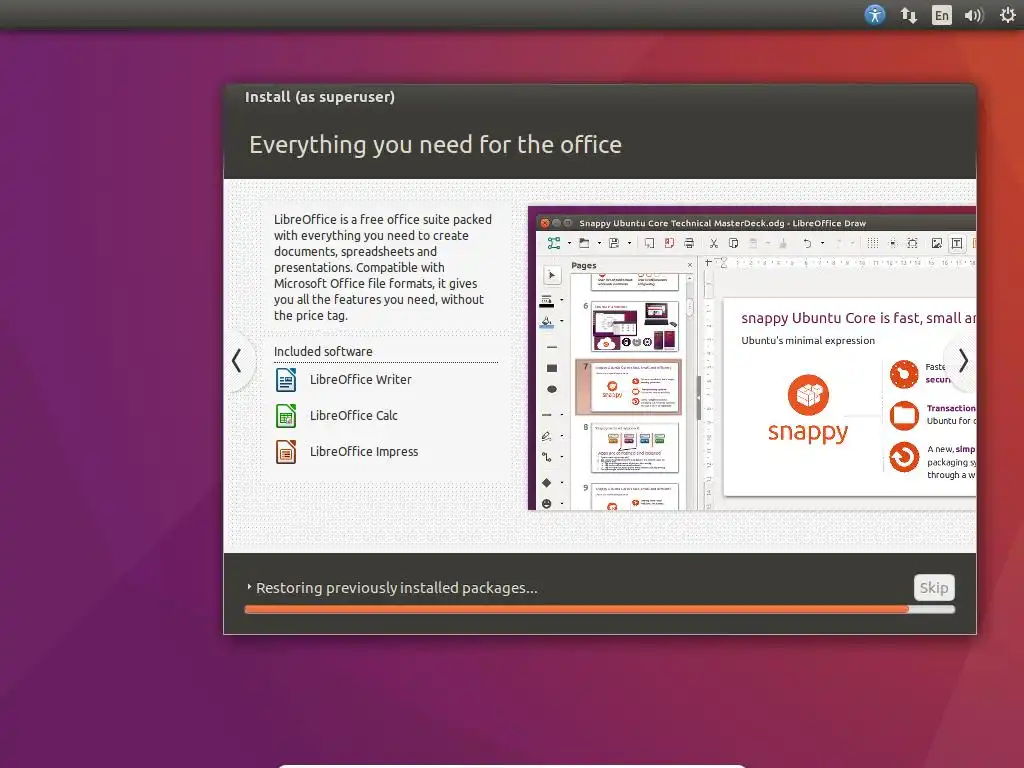Select page 7 thumbnail in Pages panel
Viewport: 1024px width, 768px height.
(628, 387)
